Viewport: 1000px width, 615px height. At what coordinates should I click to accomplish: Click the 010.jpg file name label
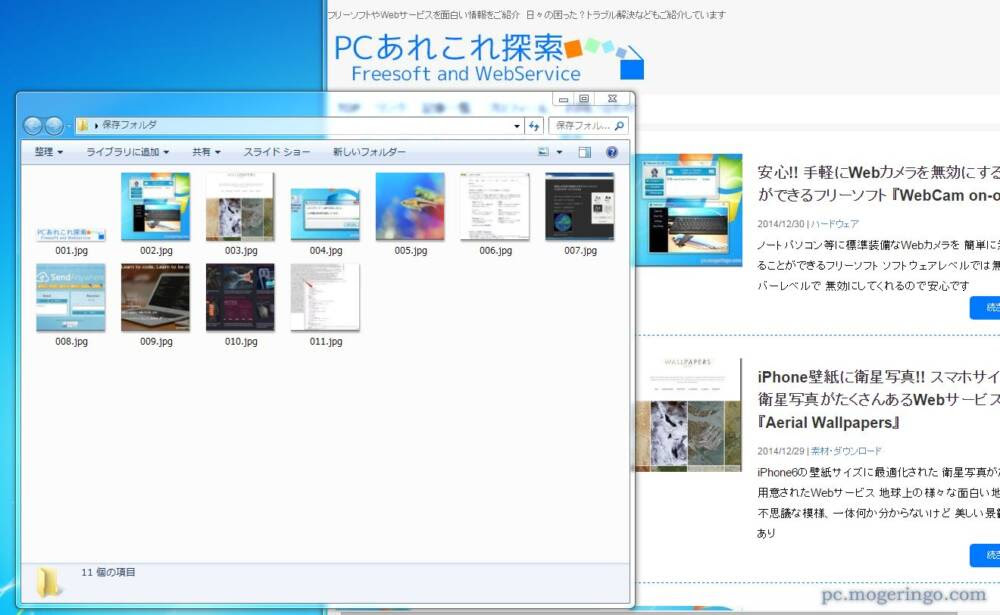pyautogui.click(x=241, y=341)
